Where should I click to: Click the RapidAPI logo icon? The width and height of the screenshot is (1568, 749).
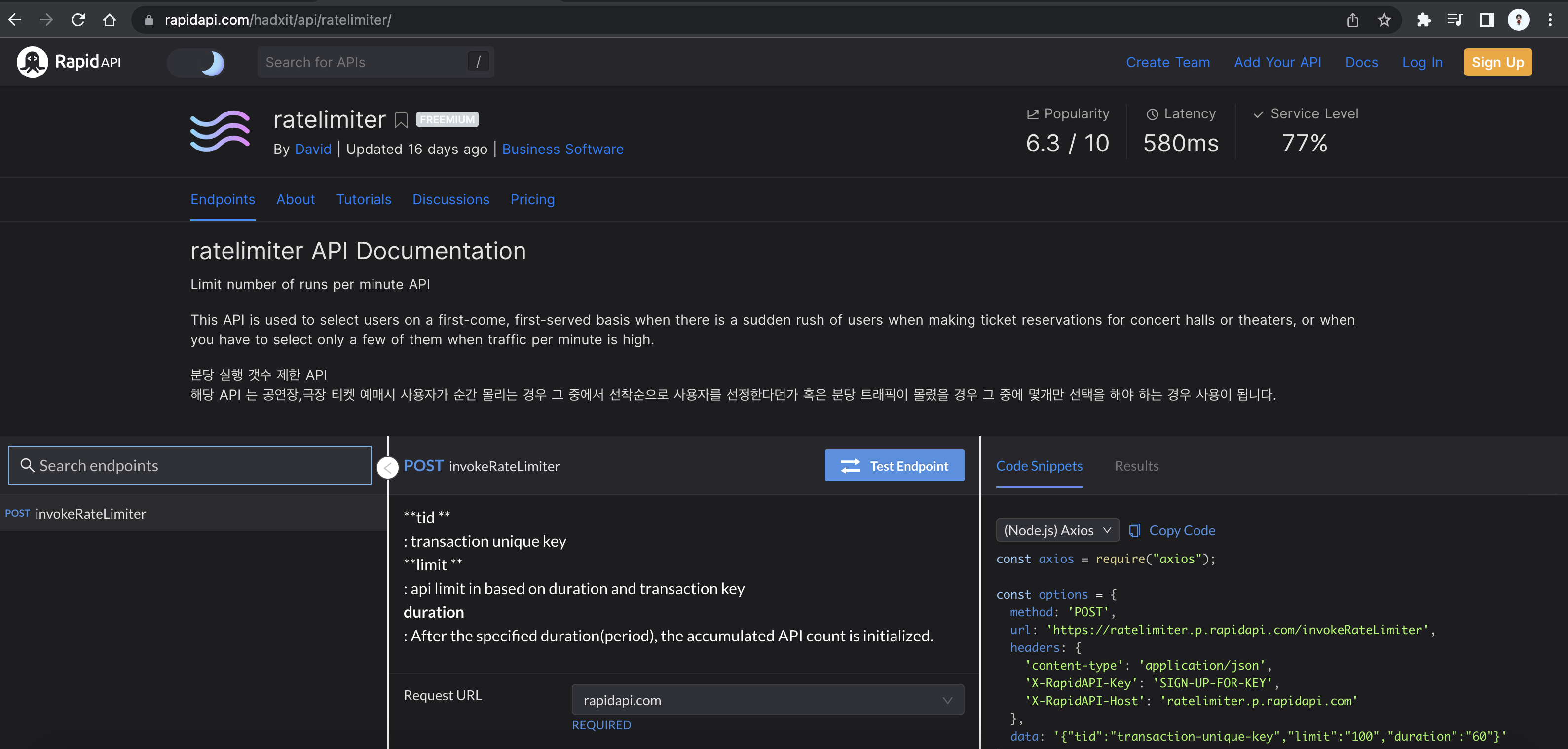click(32, 62)
